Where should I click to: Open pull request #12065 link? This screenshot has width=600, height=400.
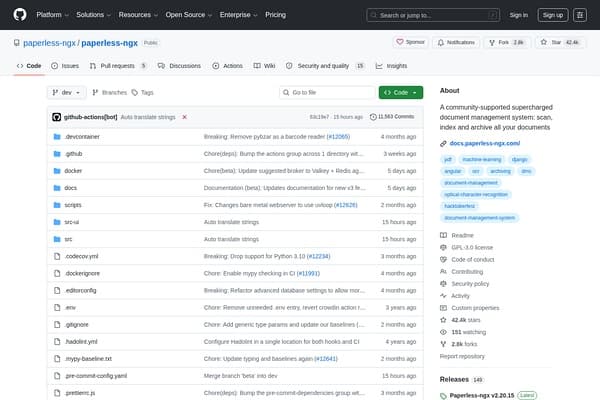click(x=338, y=137)
